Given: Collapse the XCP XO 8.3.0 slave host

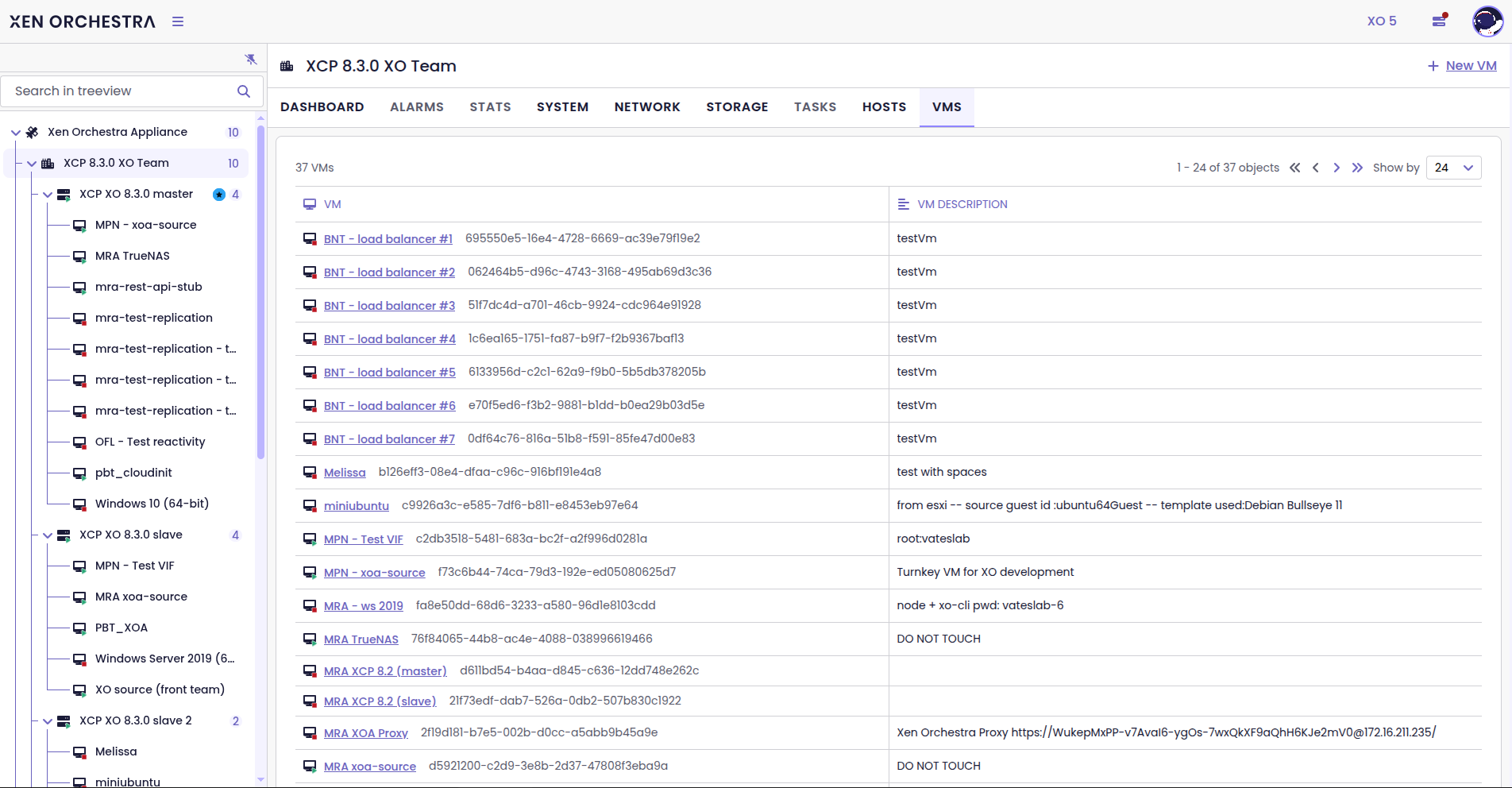Looking at the screenshot, I should 48,535.
